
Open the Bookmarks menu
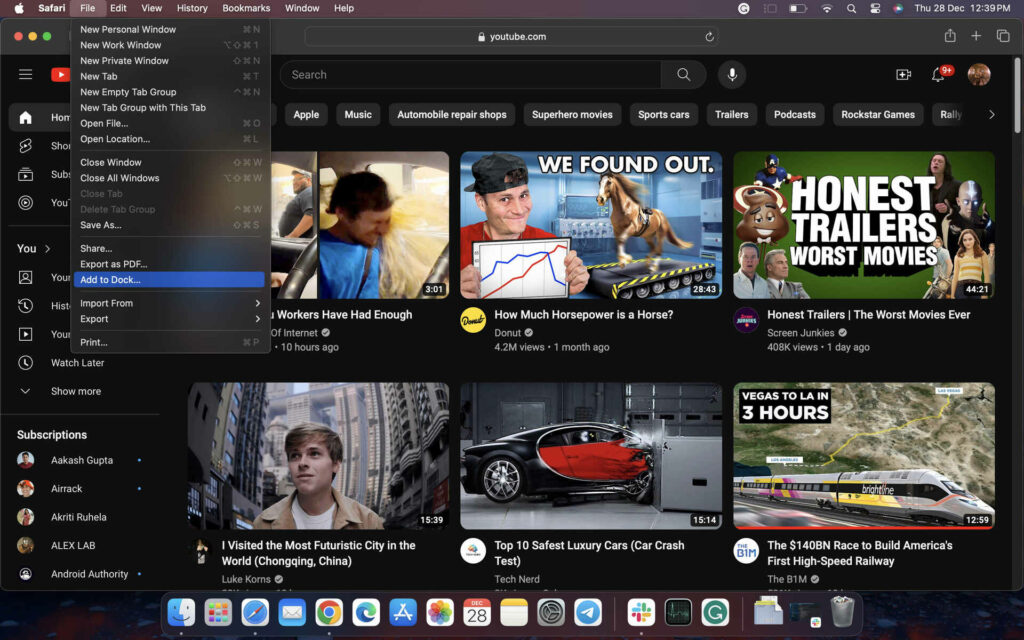[x=246, y=8]
